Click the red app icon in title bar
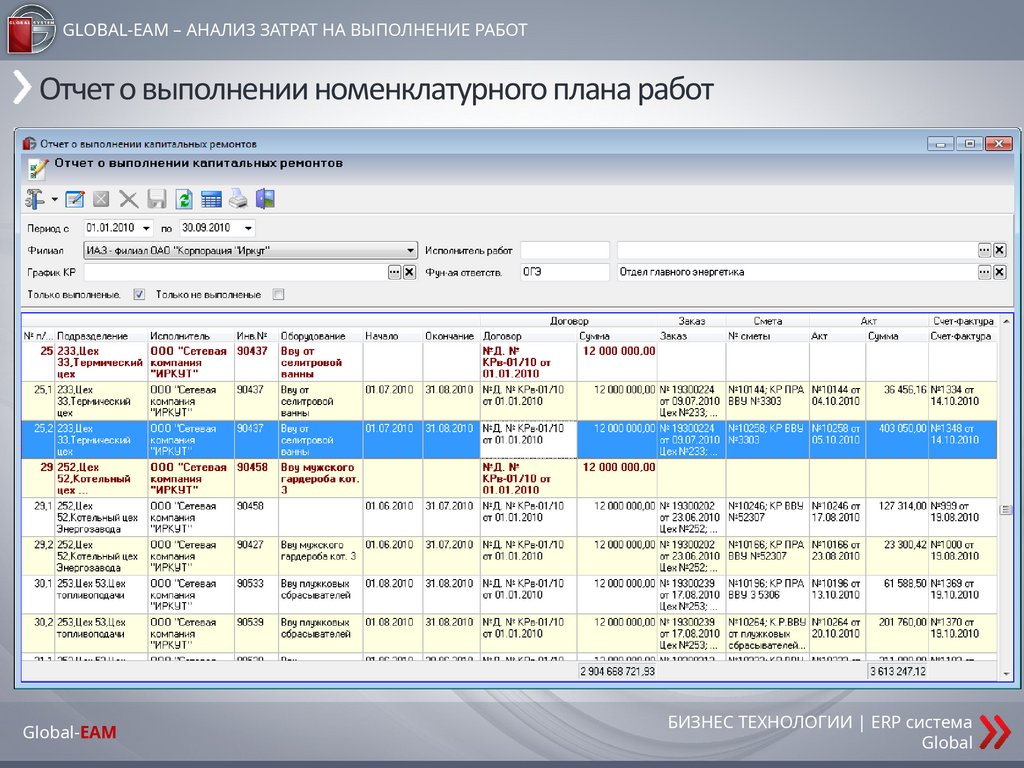The image size is (1024, 768). [x=29, y=144]
